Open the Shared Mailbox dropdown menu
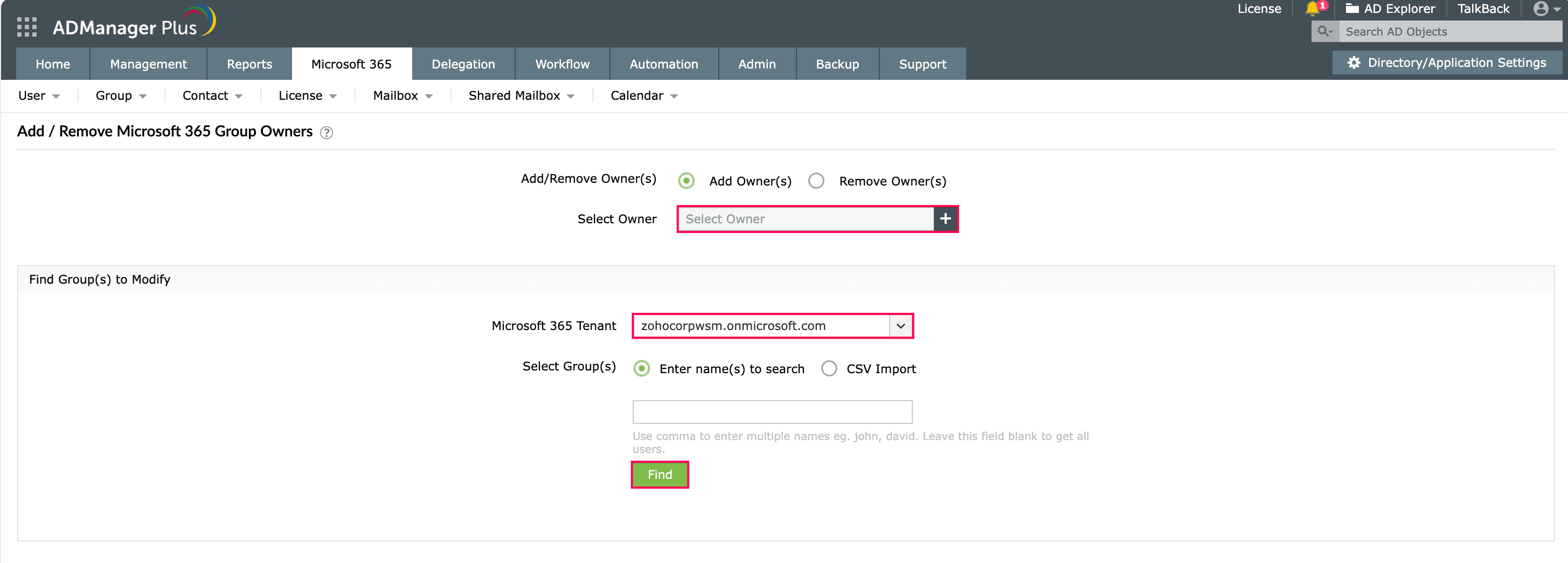The width and height of the screenshot is (1568, 563). (521, 95)
